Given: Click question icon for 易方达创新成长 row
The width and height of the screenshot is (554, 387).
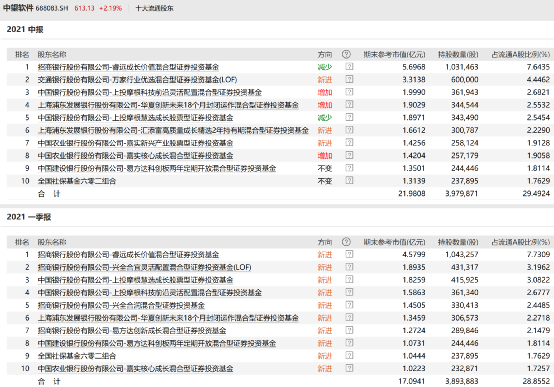Looking at the screenshot, I should pos(349,330).
